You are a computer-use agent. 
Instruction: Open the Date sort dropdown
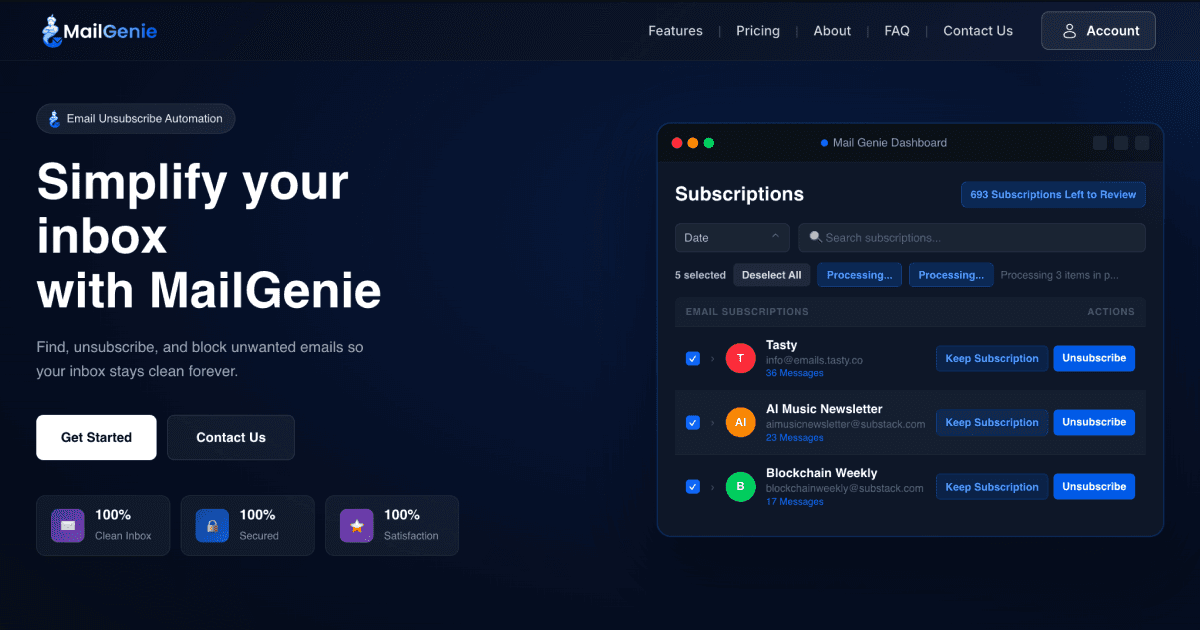click(732, 238)
